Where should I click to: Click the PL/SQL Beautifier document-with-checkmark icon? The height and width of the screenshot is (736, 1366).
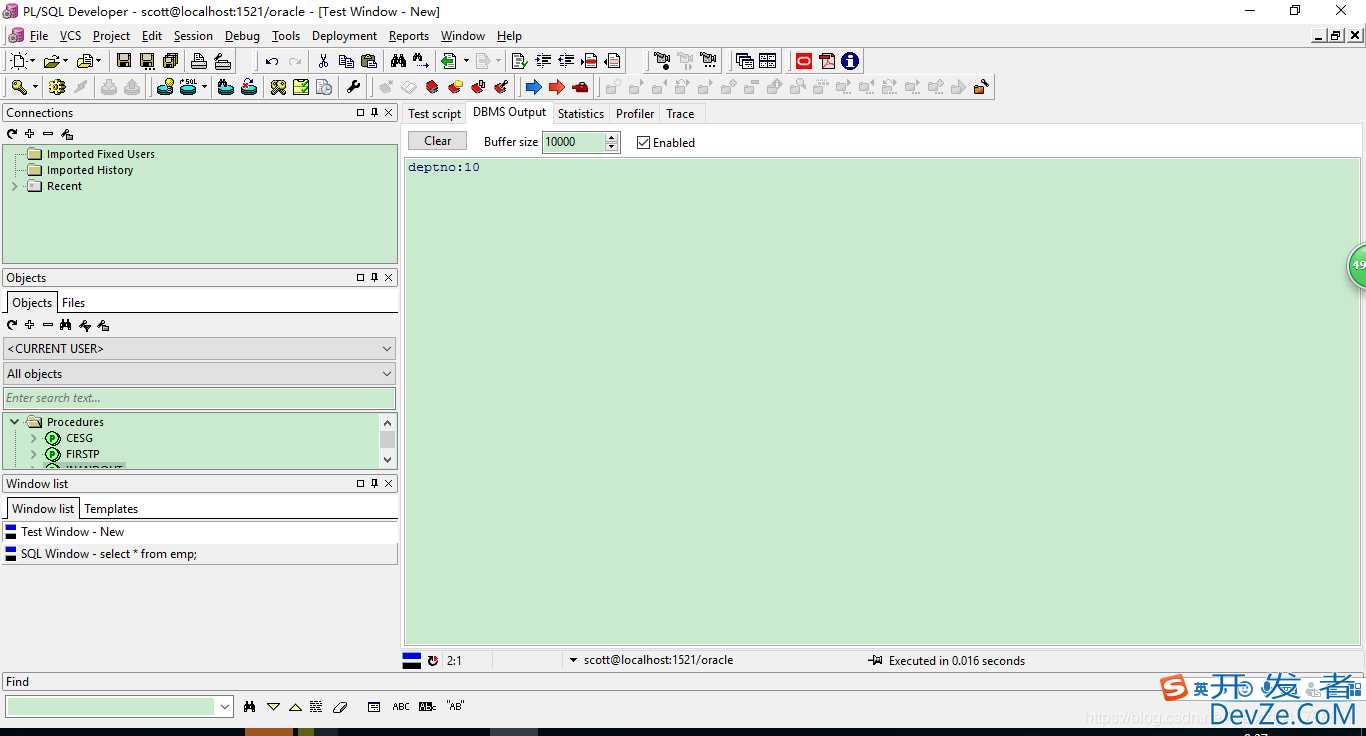[x=519, y=61]
